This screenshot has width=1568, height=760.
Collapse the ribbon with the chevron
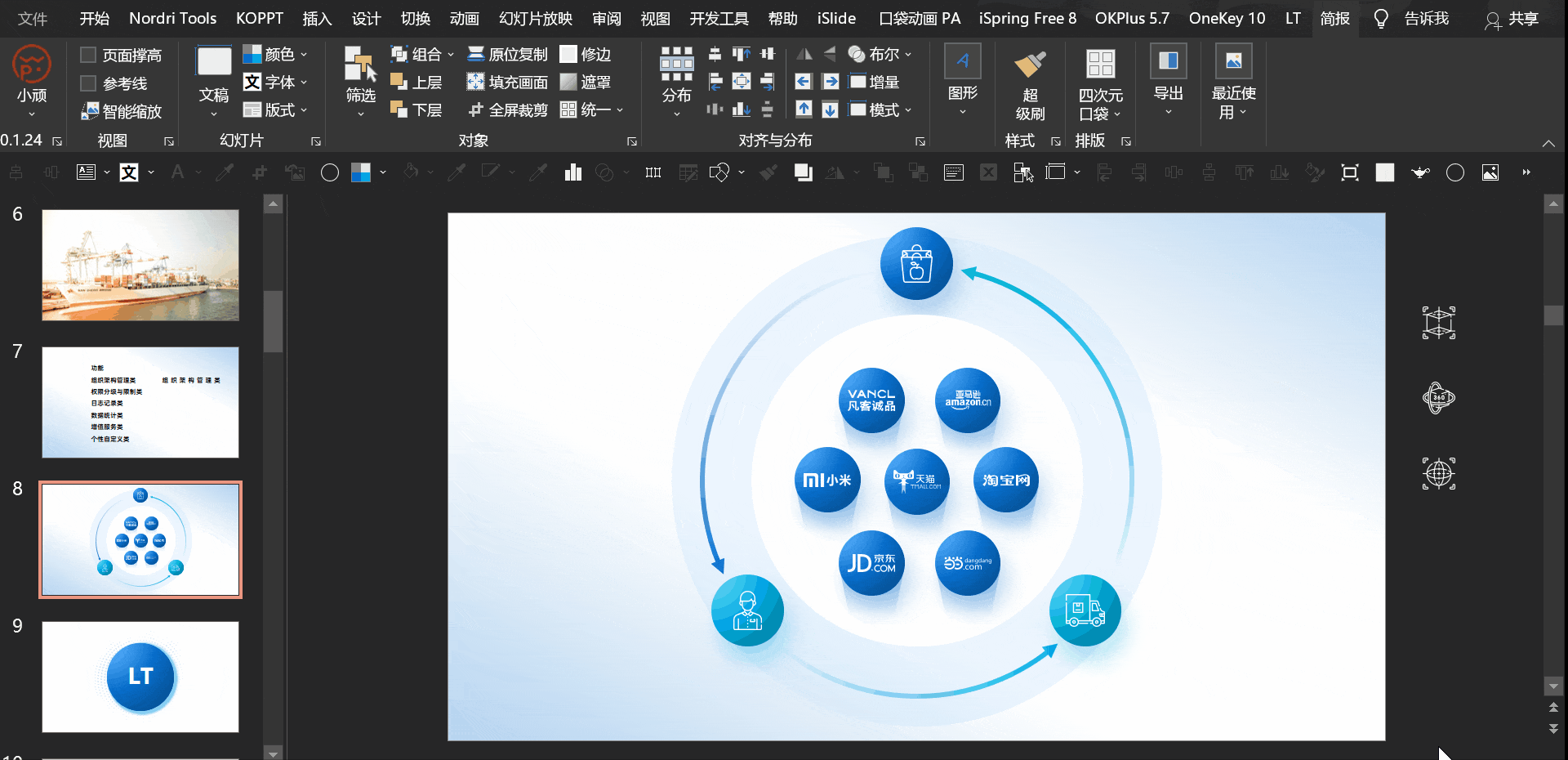point(1548,143)
